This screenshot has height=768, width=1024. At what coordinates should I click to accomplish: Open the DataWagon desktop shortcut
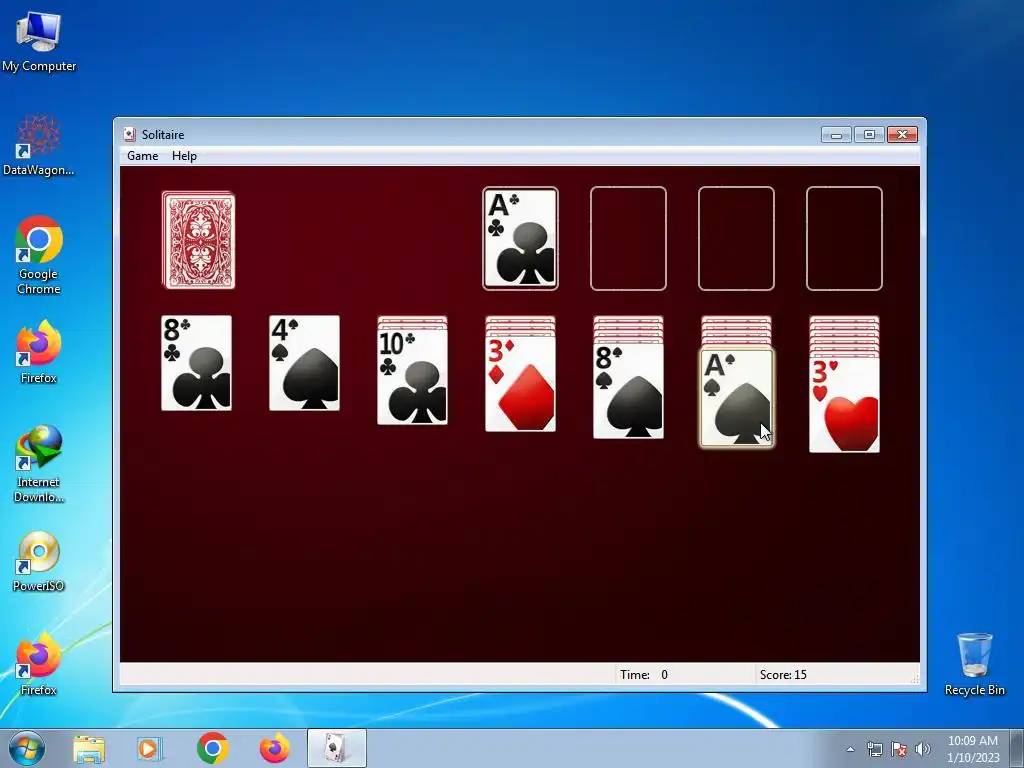pos(39,145)
